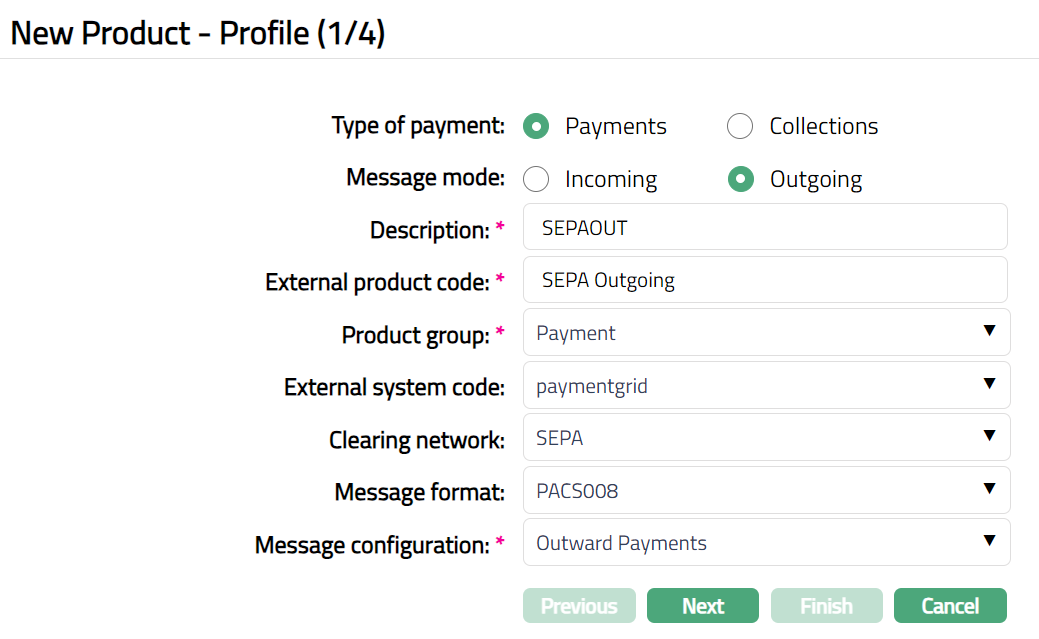This screenshot has width=1039, height=639.
Task: Click the 'Product group:' field label
Action: click(x=415, y=335)
